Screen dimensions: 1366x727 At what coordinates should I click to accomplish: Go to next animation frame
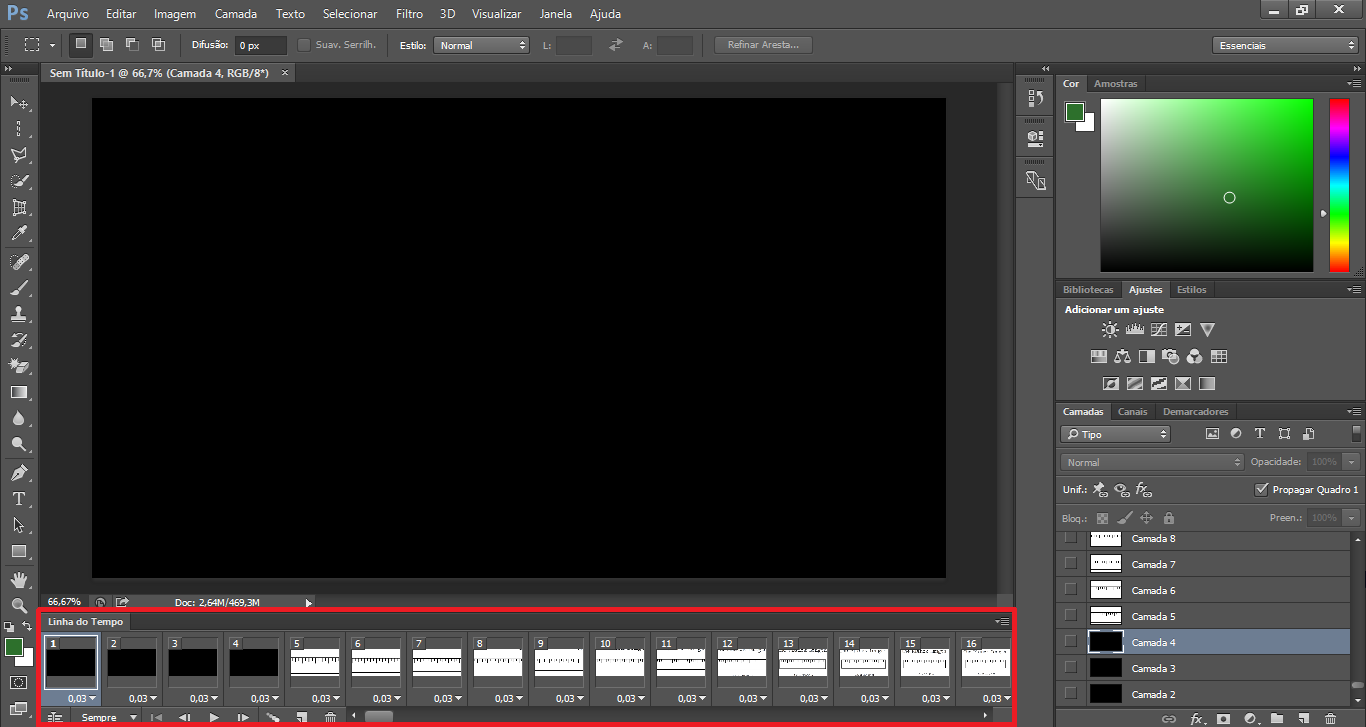243,717
